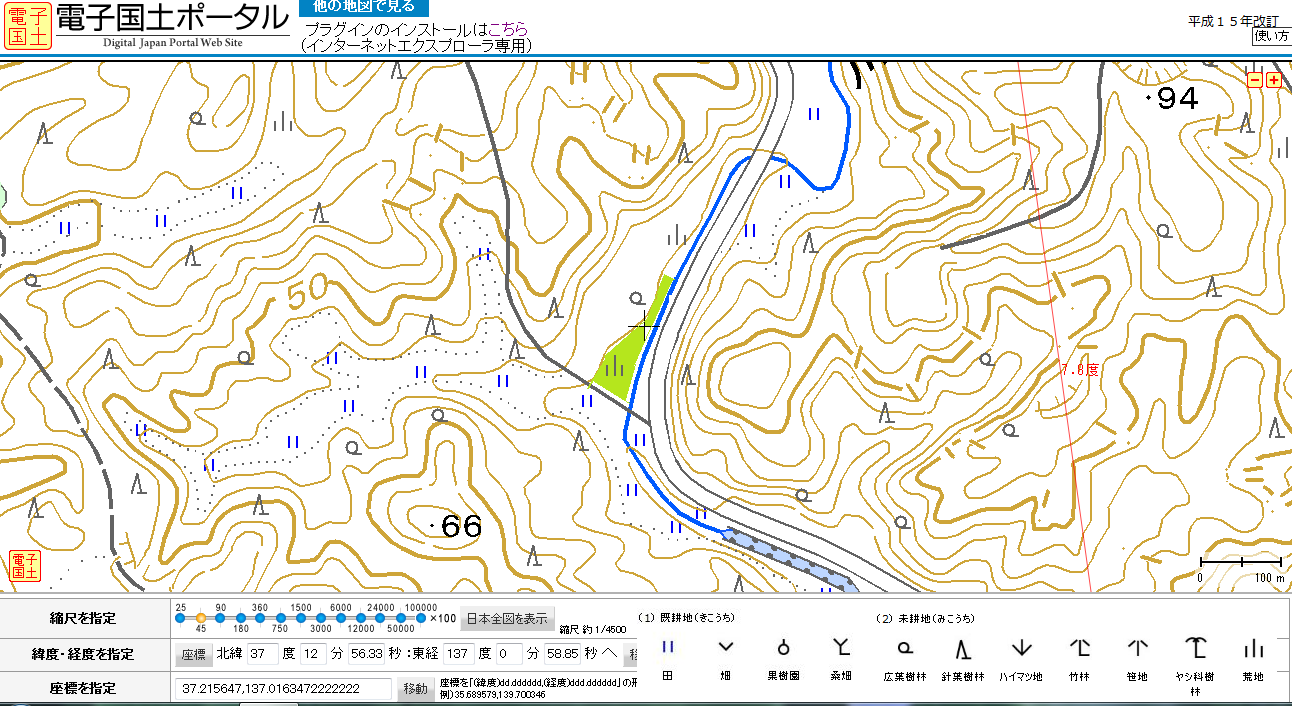Select the 100000 scale radio dot
The width and height of the screenshot is (1292, 706).
click(x=420, y=618)
